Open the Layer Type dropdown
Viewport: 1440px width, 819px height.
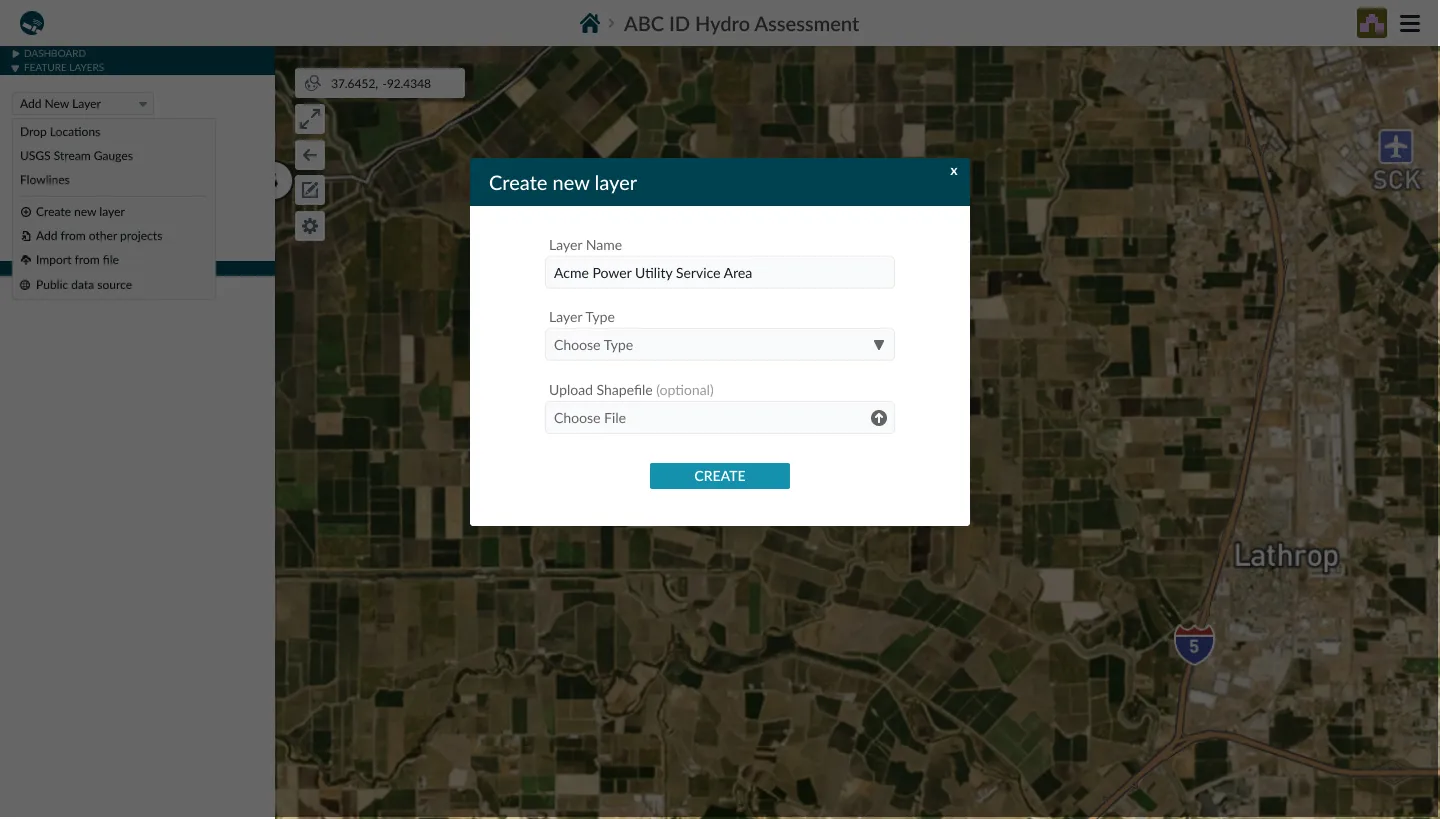(720, 345)
